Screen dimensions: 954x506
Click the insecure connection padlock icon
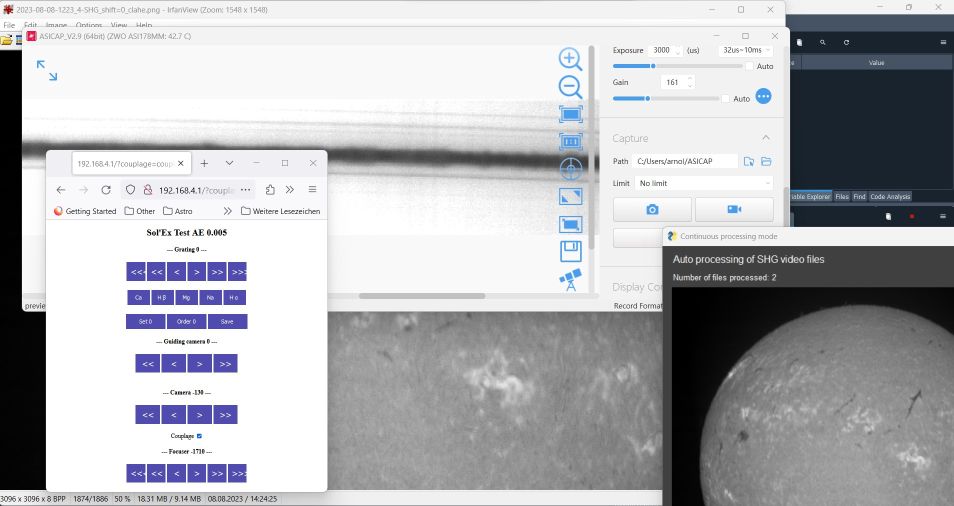(x=147, y=190)
